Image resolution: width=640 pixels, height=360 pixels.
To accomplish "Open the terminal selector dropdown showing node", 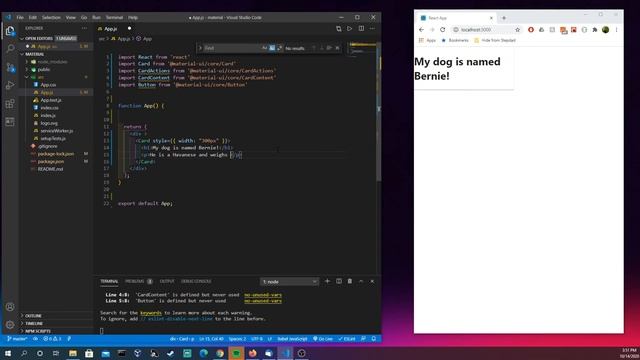I will click(x=289, y=282).
